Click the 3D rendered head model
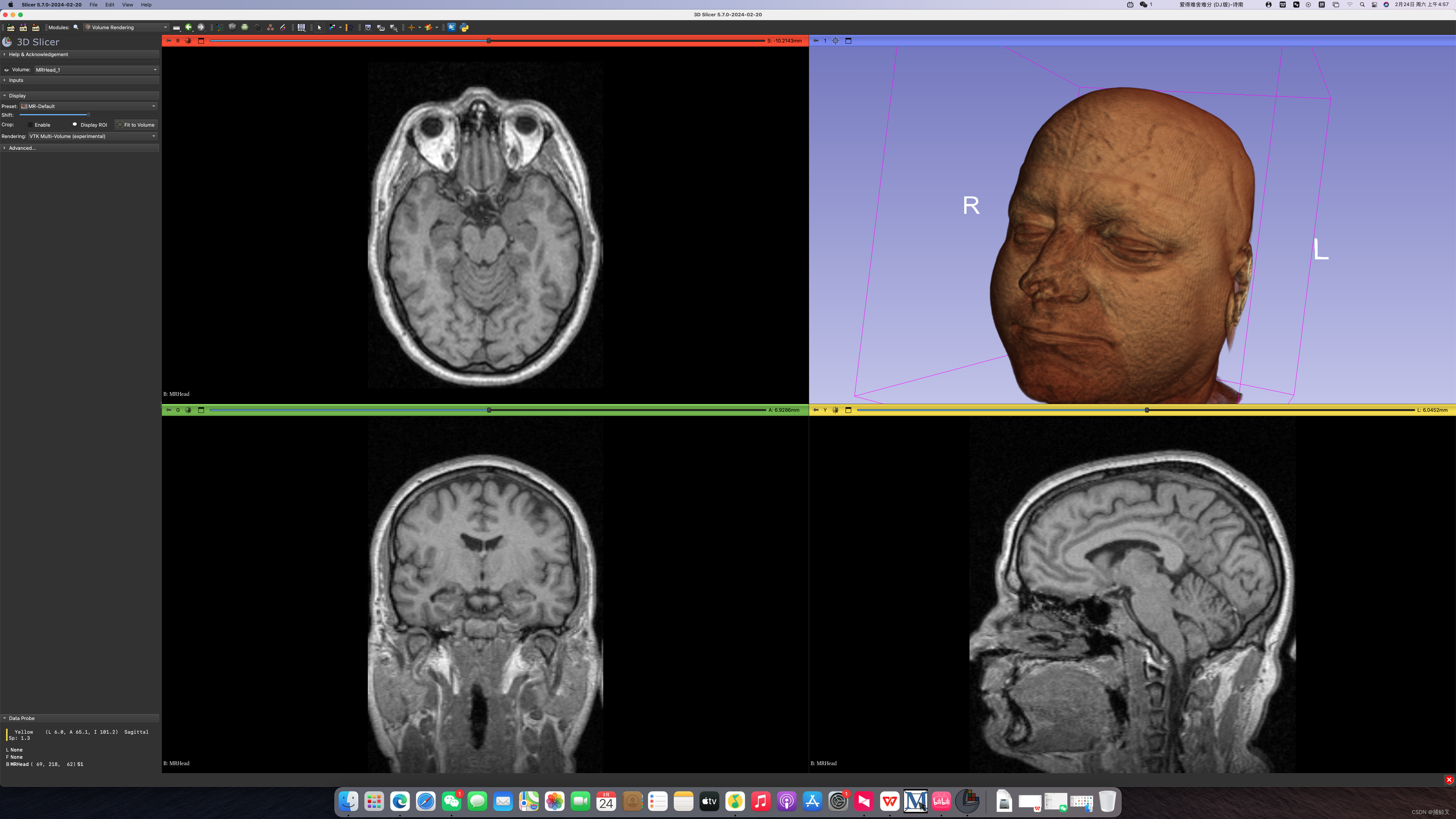The width and height of the screenshot is (1456, 819). [1122, 246]
